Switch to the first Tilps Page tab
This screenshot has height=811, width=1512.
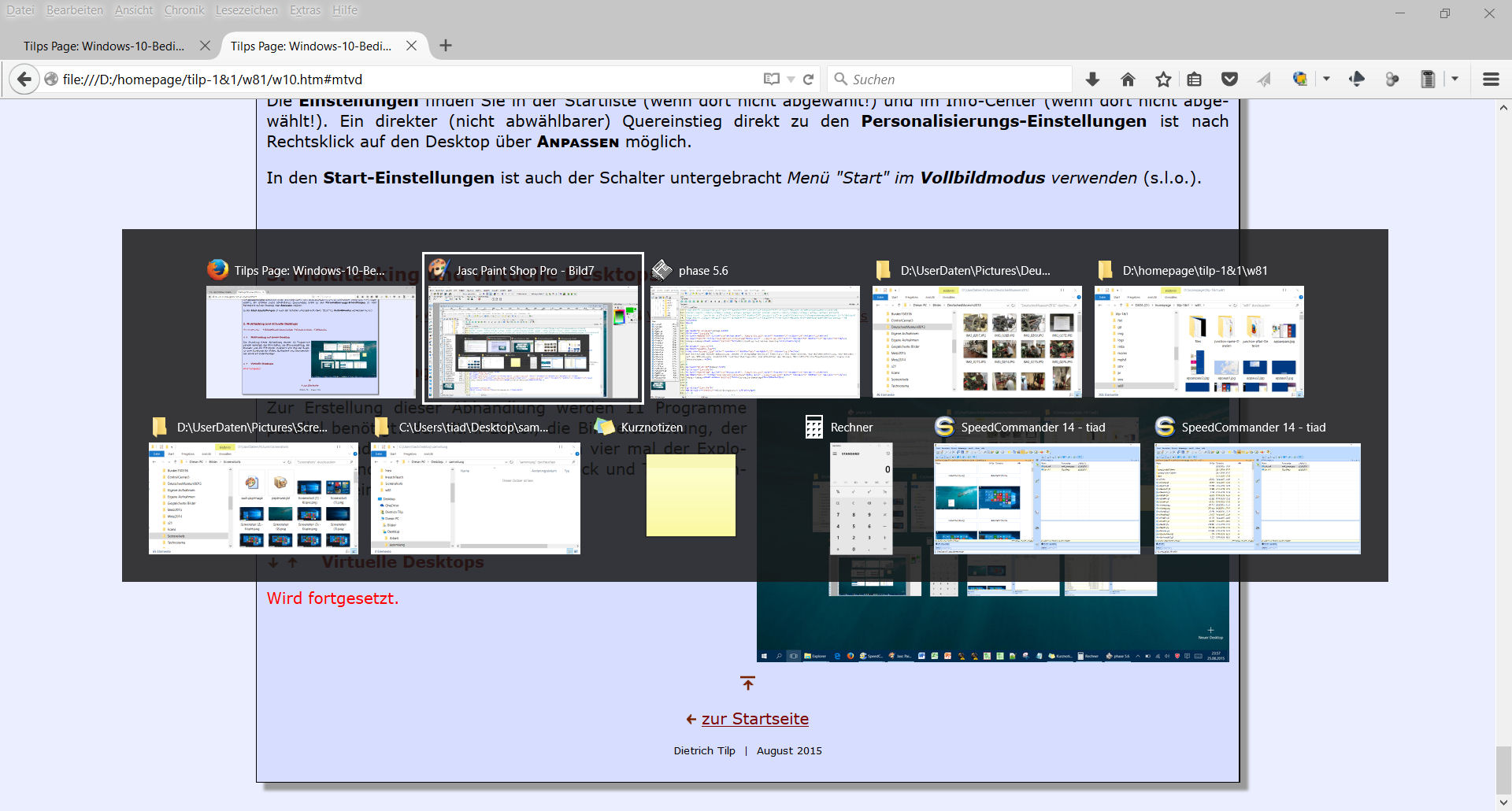click(x=104, y=46)
